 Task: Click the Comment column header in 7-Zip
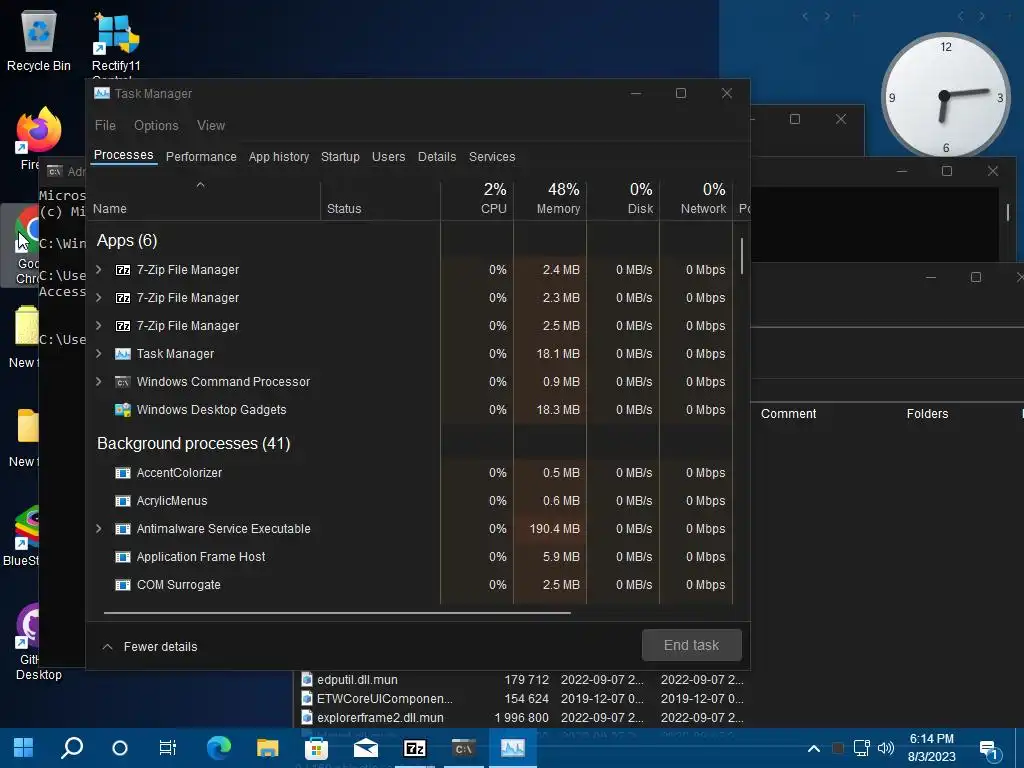click(x=788, y=414)
